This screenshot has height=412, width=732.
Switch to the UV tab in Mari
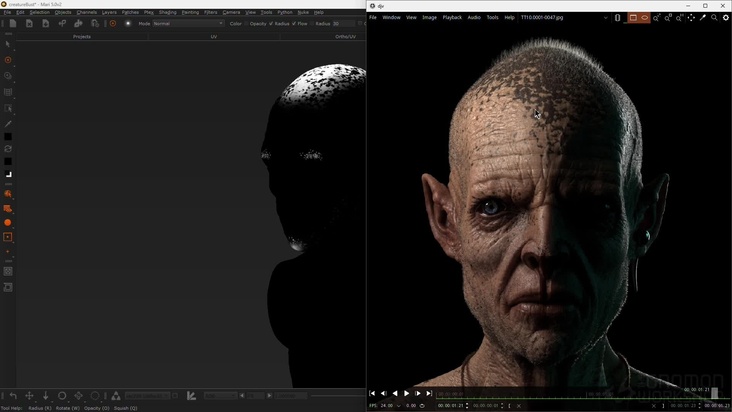pyautogui.click(x=214, y=36)
